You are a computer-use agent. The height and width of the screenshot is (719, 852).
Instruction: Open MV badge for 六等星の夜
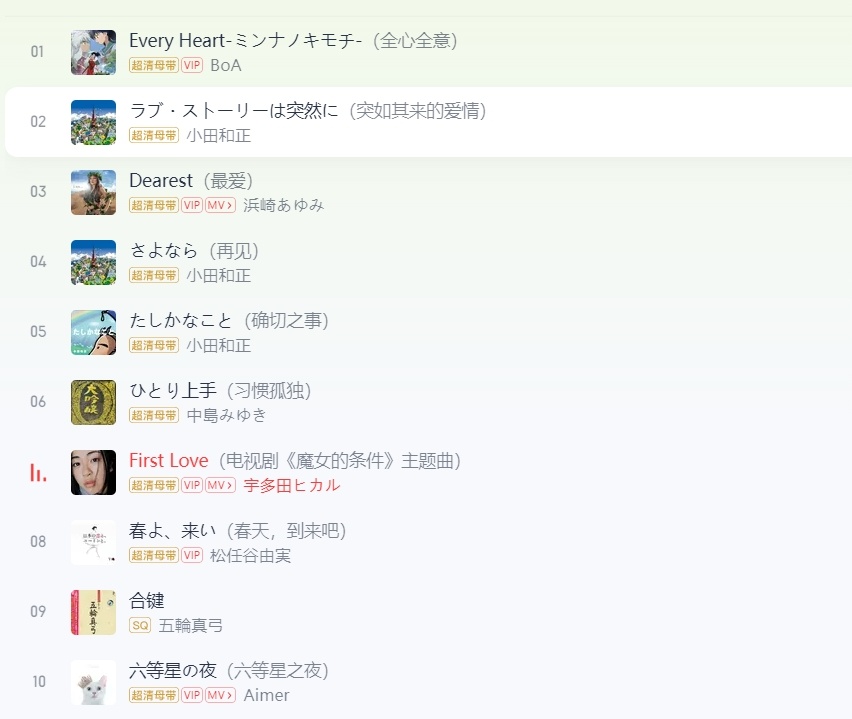220,695
